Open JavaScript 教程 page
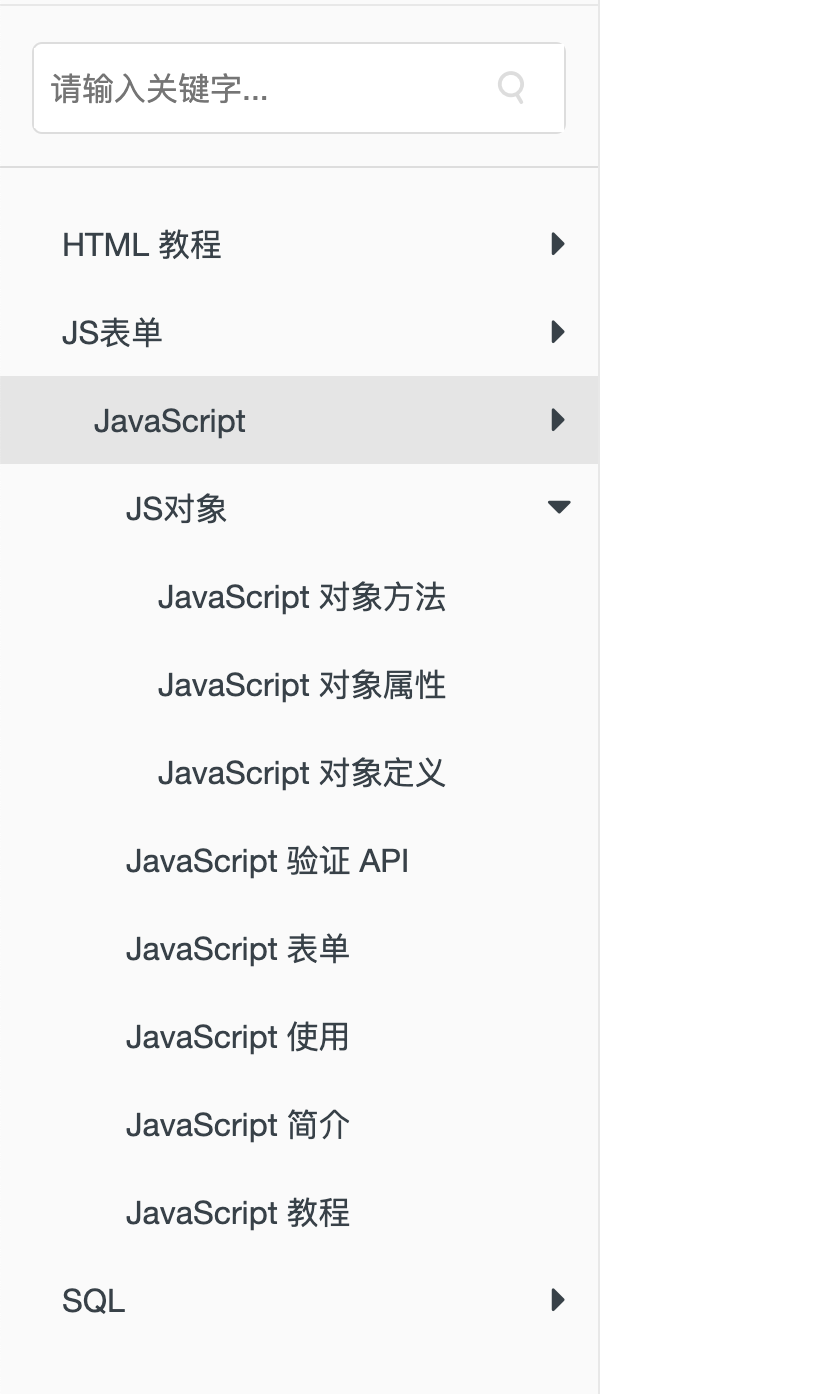 click(x=238, y=1213)
